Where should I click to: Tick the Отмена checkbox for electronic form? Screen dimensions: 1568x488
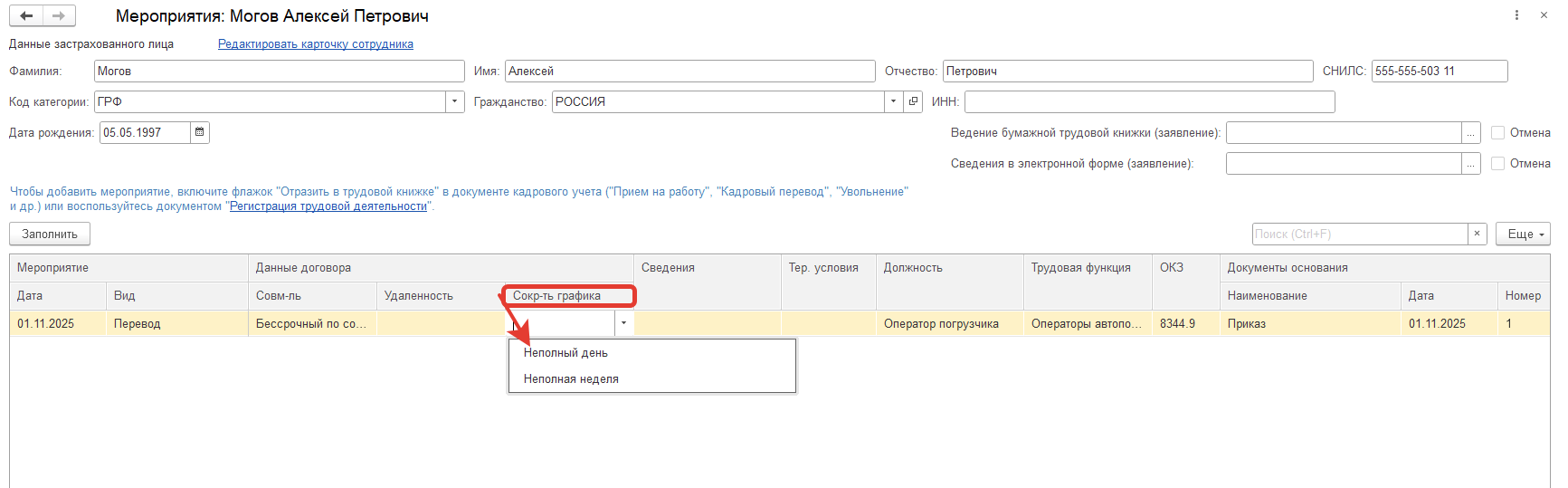coord(1497,164)
